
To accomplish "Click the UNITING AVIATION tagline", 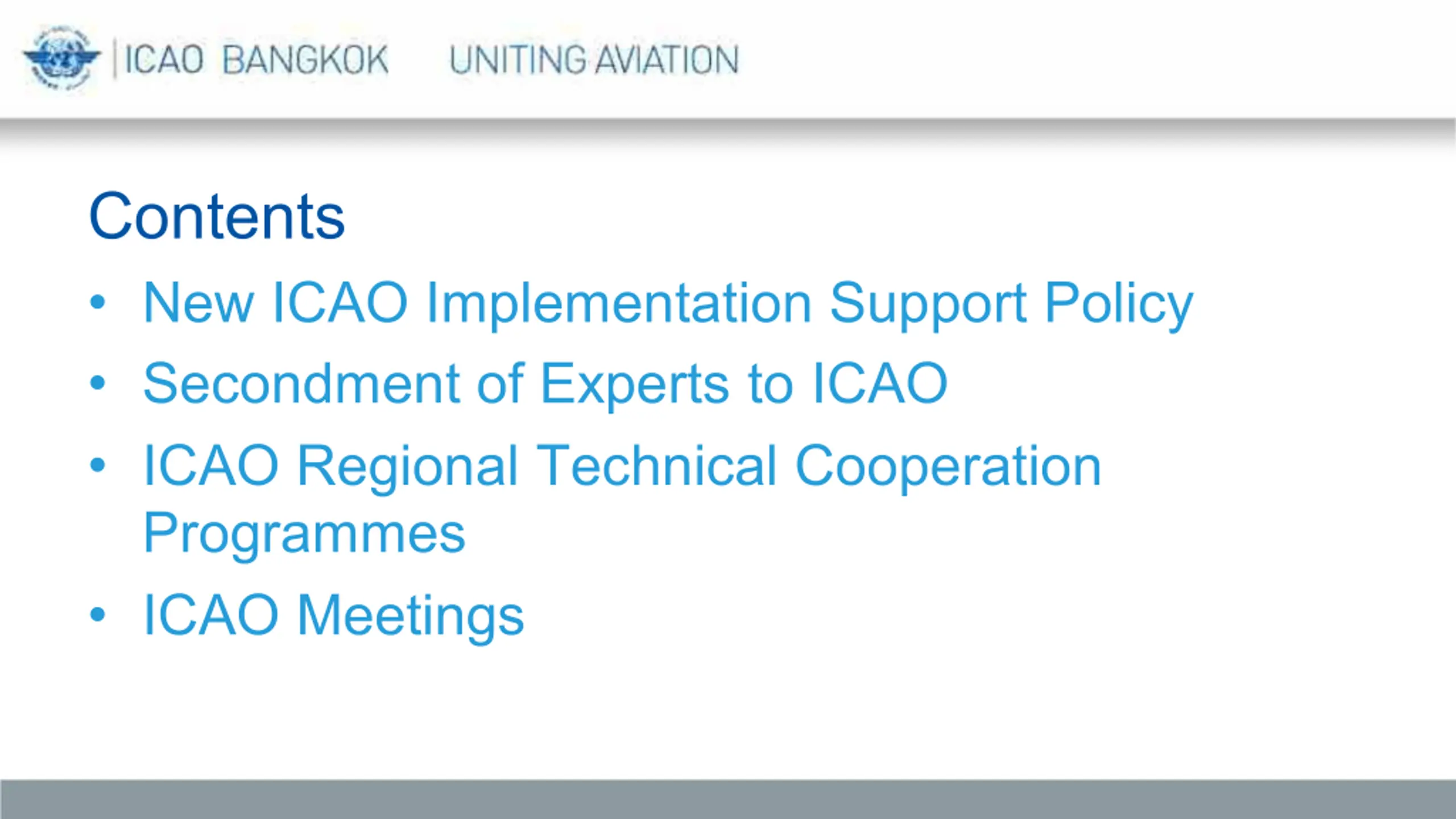I will [594, 60].
